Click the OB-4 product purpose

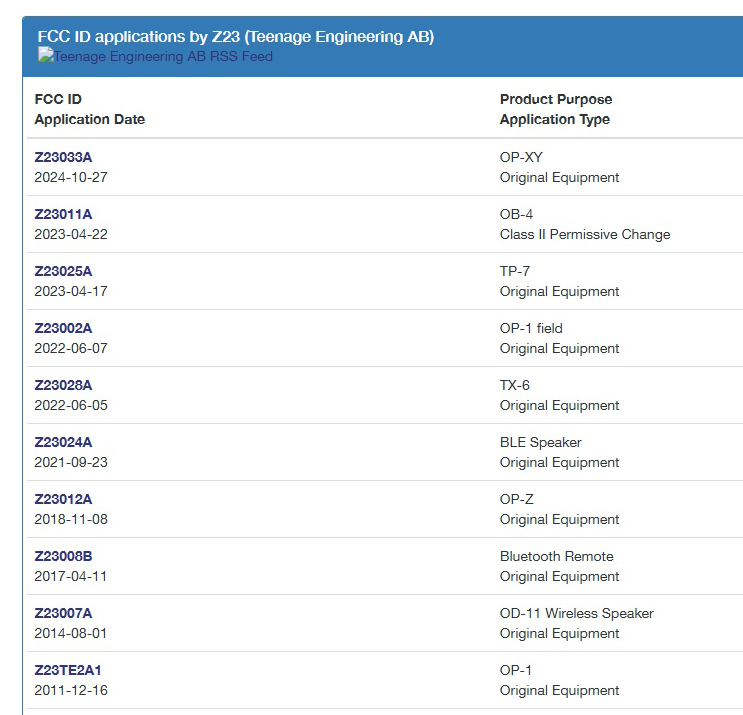(516, 214)
